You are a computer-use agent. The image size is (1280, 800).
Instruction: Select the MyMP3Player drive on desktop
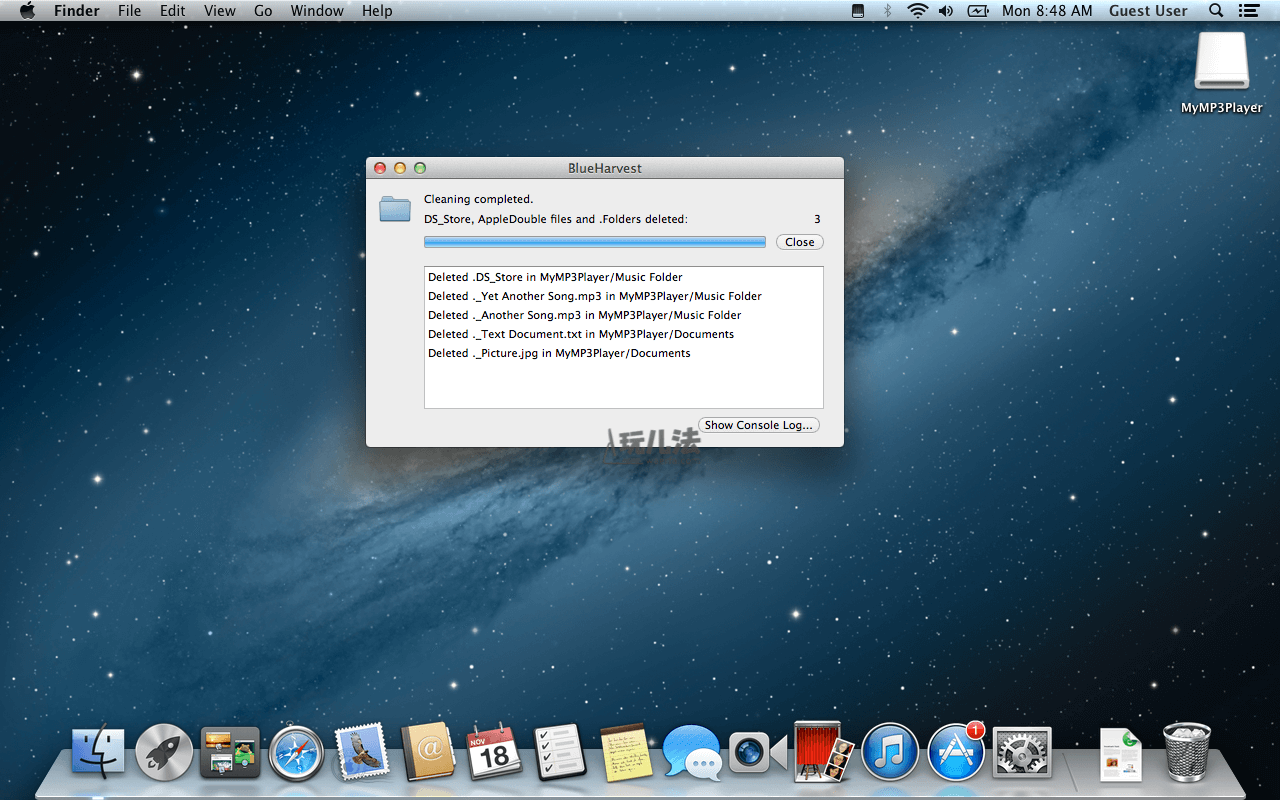pyautogui.click(x=1222, y=74)
